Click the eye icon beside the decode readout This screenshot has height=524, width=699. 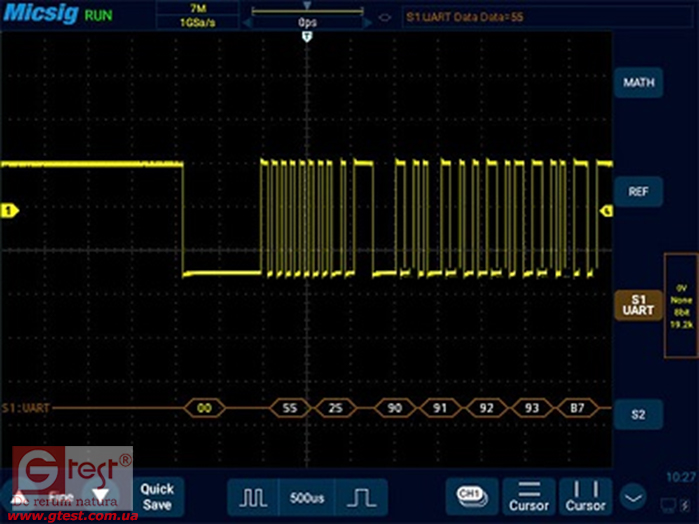coord(384,17)
